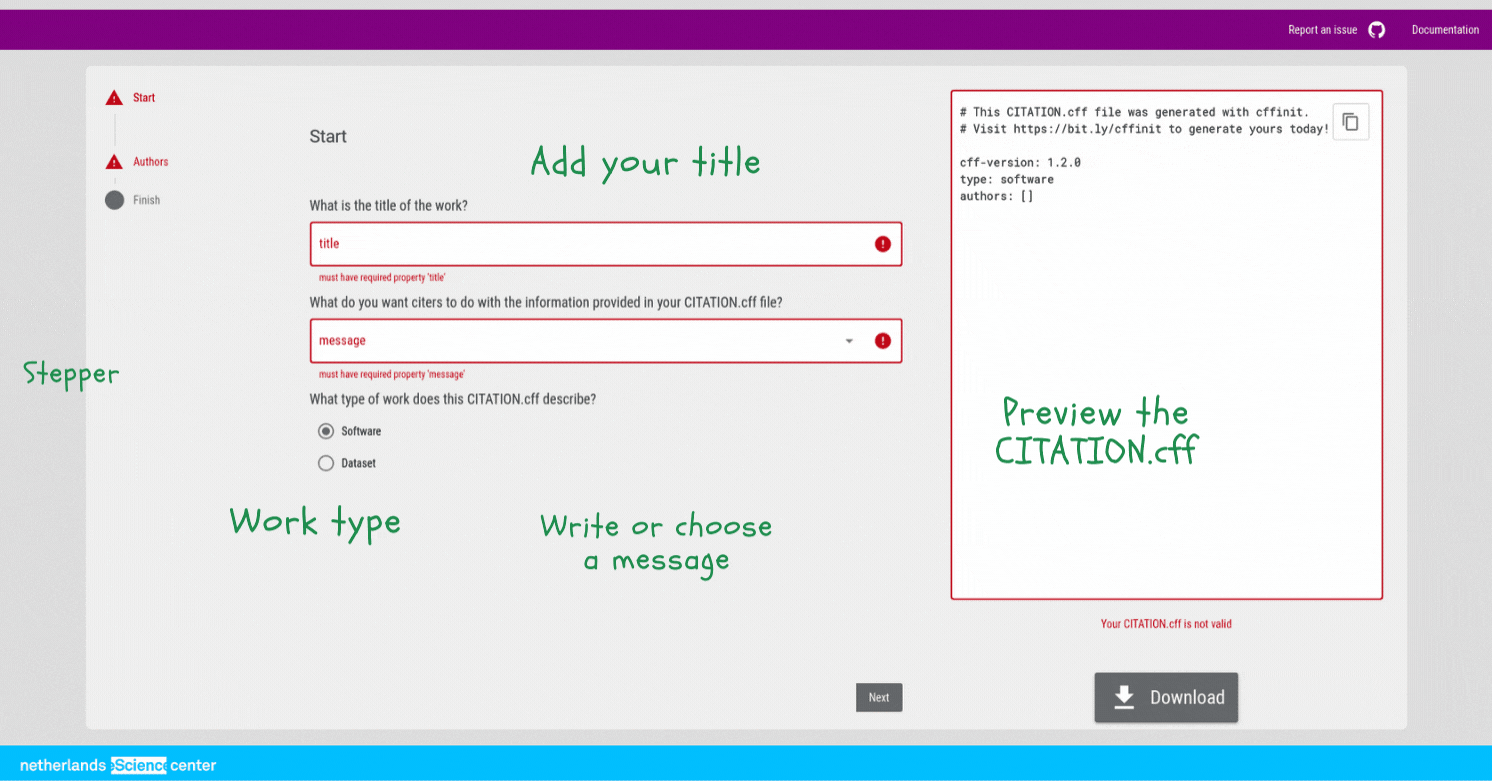Open the Documentation page

pos(1444,29)
